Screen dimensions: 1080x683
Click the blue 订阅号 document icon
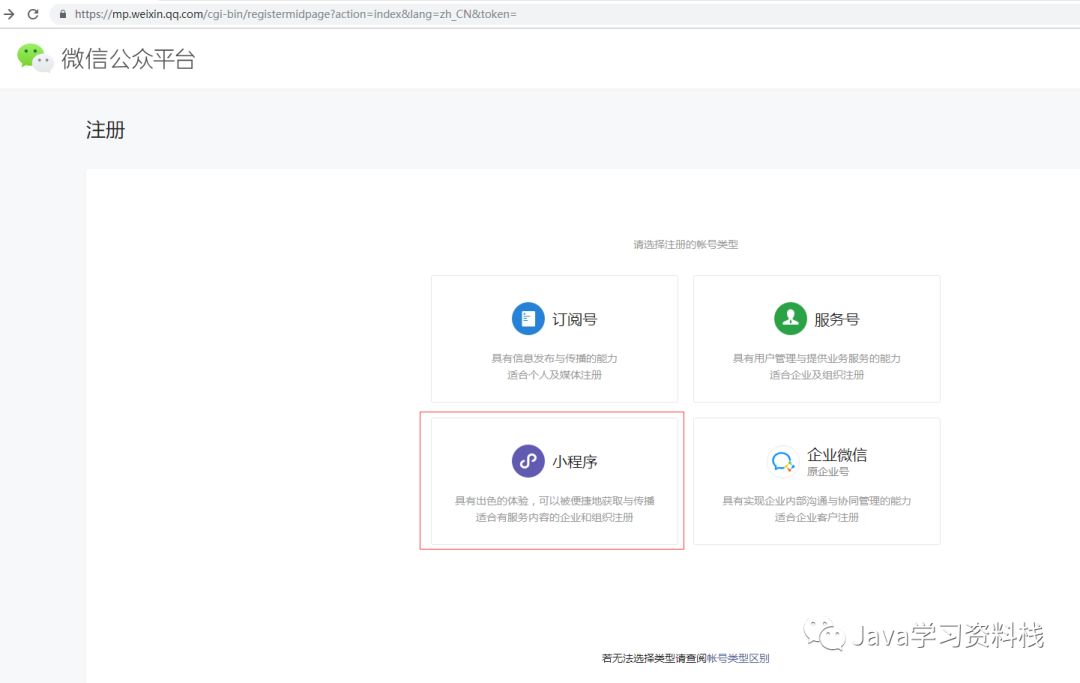click(x=528, y=319)
